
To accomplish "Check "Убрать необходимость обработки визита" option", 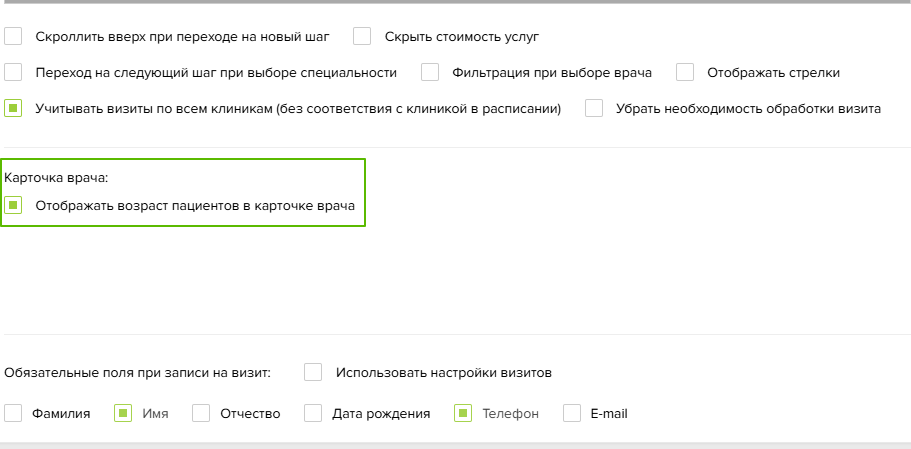I will point(594,109).
